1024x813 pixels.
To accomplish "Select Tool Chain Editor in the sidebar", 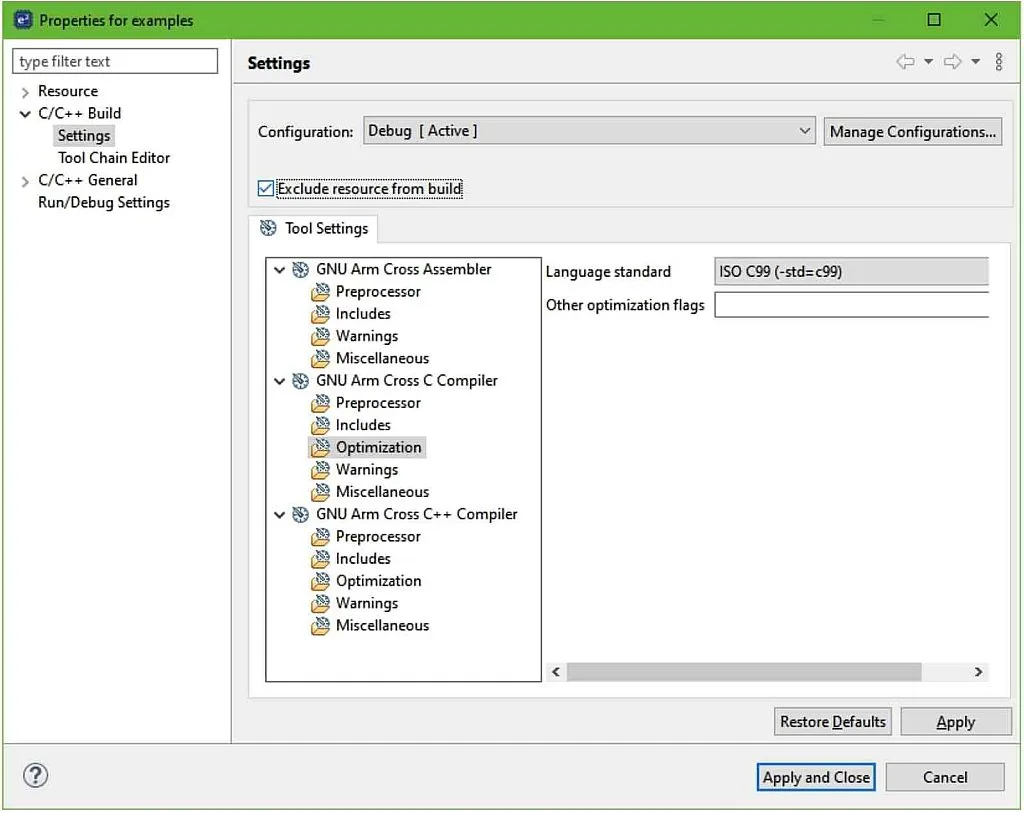I will click(113, 157).
